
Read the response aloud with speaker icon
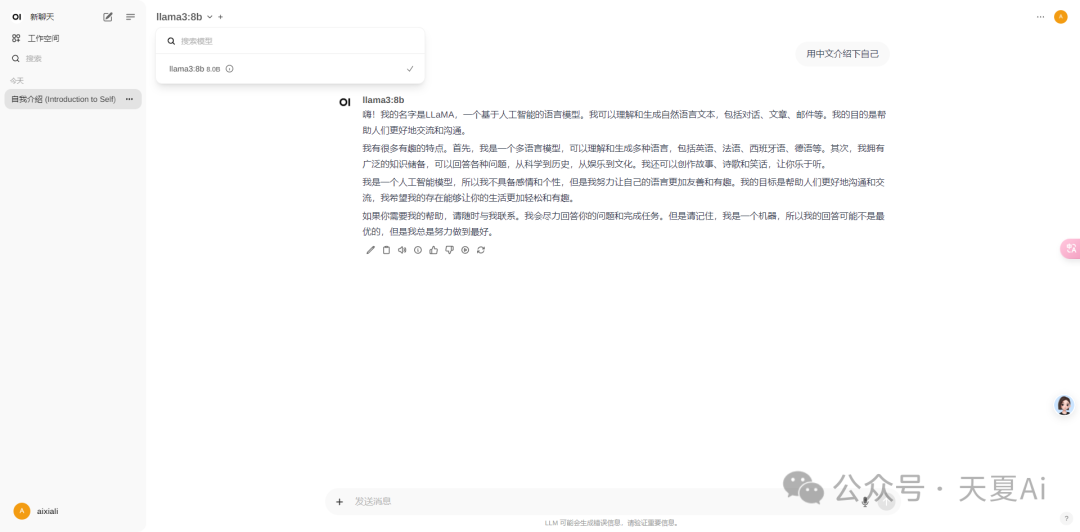402,250
